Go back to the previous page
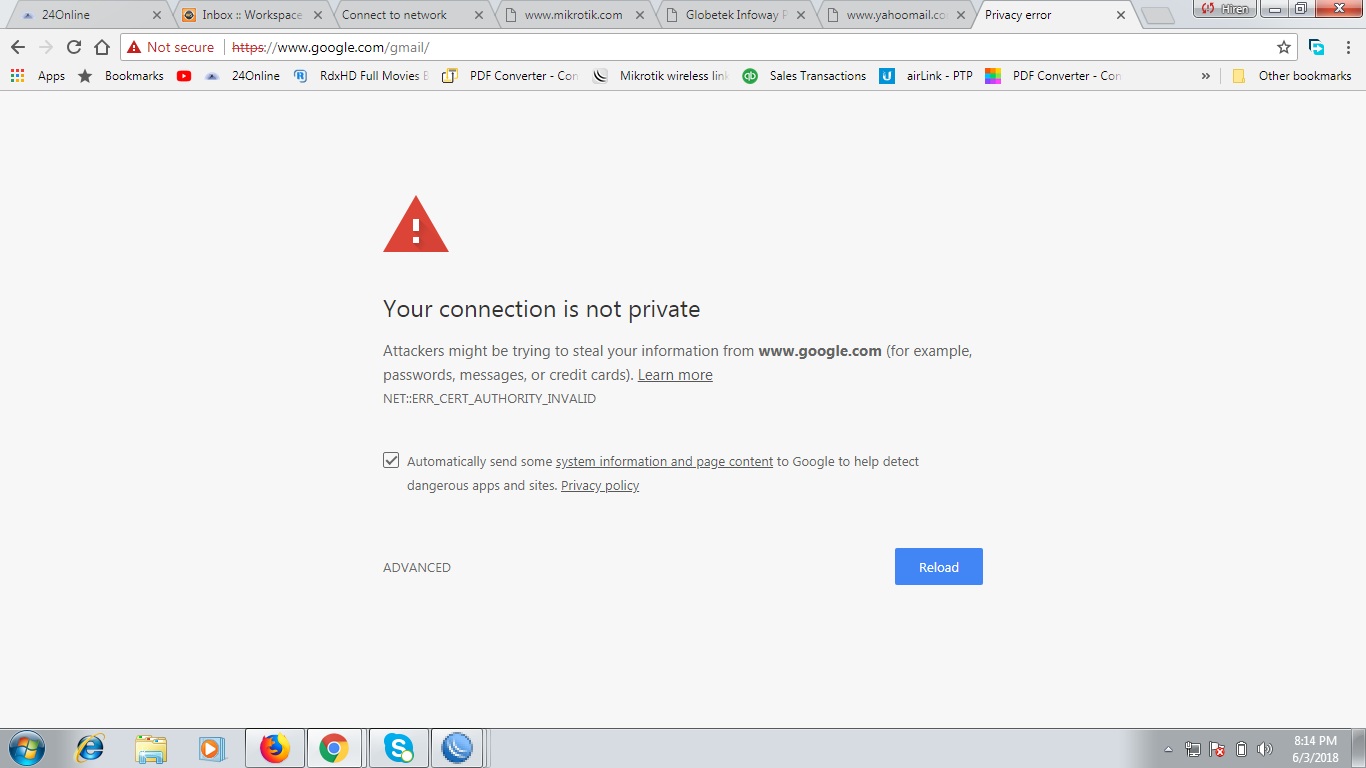 18,47
